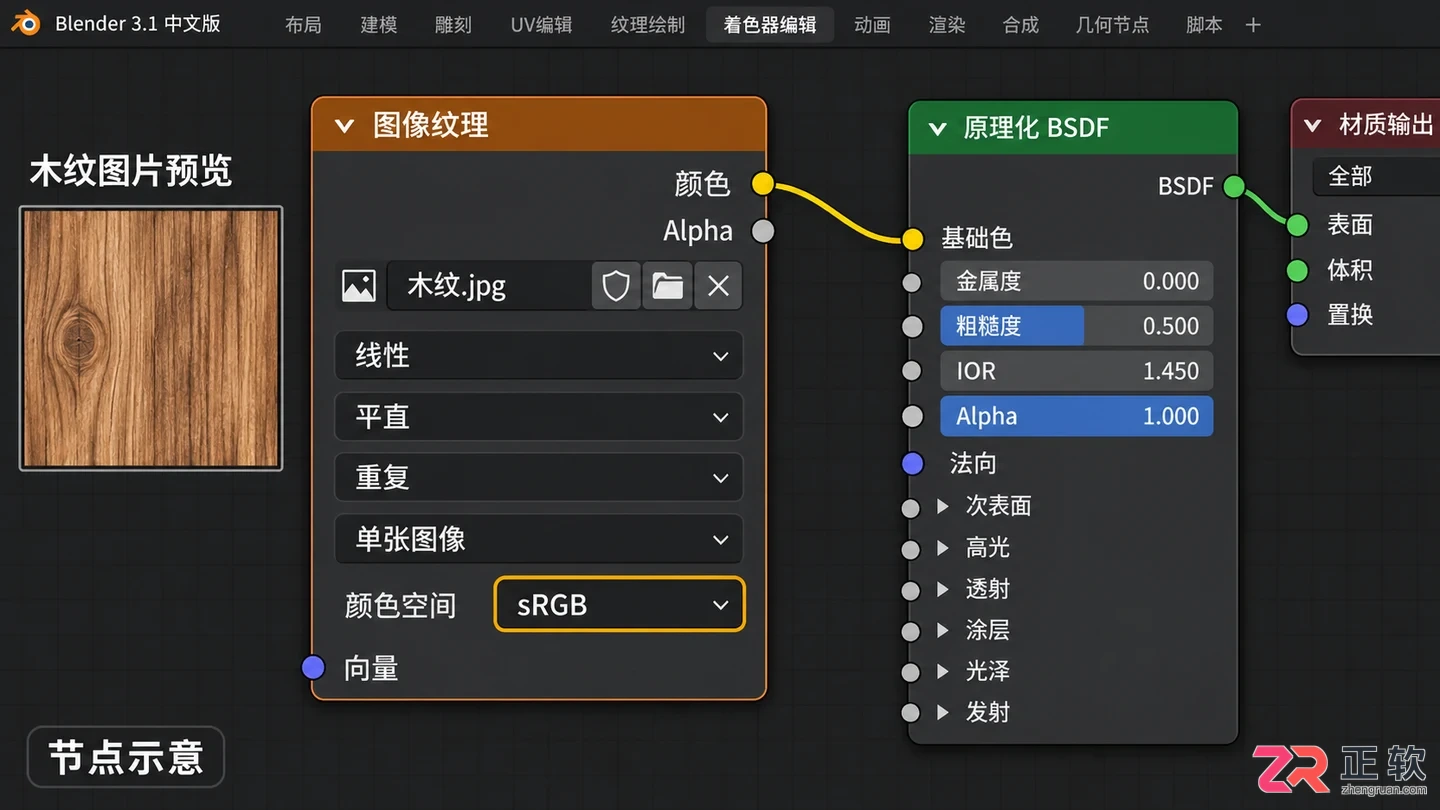Collapse the 原理化 BSDF node
This screenshot has height=810, width=1440.
pos(937,128)
